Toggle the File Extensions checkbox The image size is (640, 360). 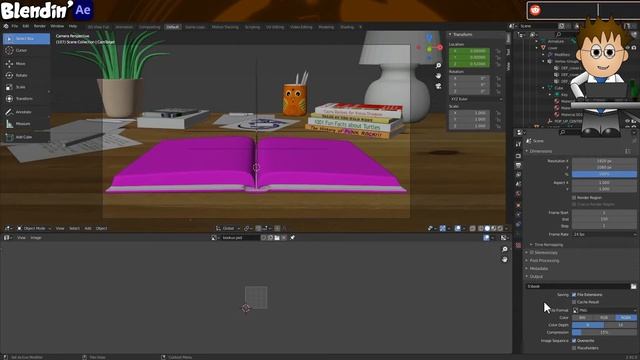coord(574,295)
